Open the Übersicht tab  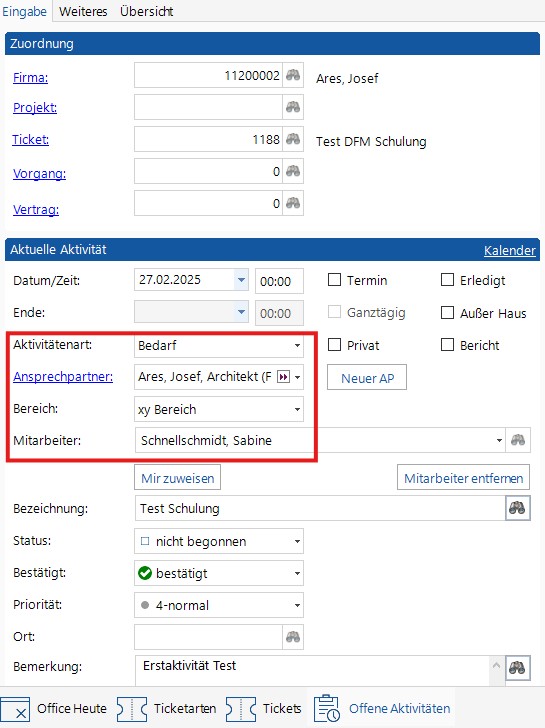pos(147,11)
